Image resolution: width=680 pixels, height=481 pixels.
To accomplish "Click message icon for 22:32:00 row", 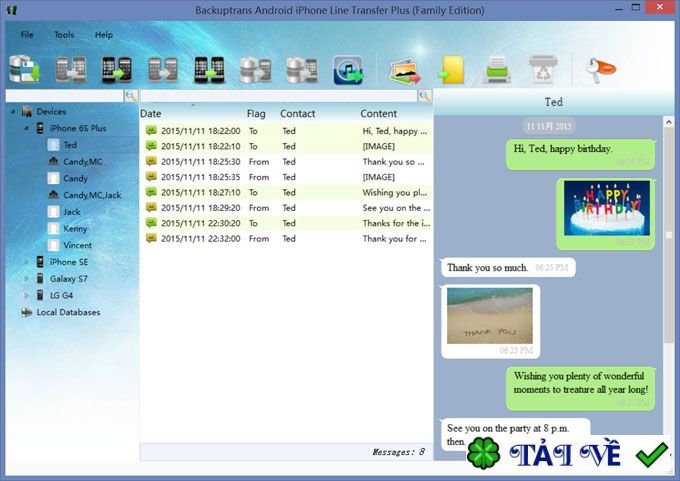I will pyautogui.click(x=151, y=238).
